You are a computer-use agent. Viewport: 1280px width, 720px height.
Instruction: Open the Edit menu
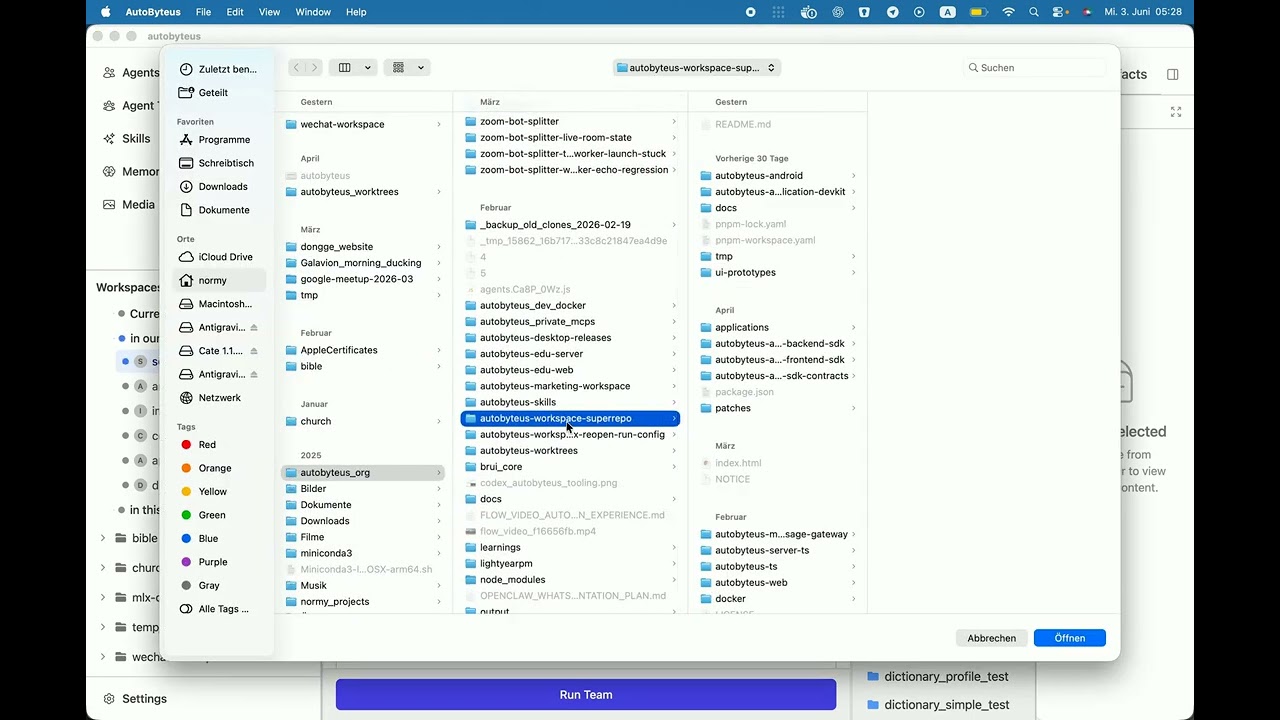(x=235, y=12)
